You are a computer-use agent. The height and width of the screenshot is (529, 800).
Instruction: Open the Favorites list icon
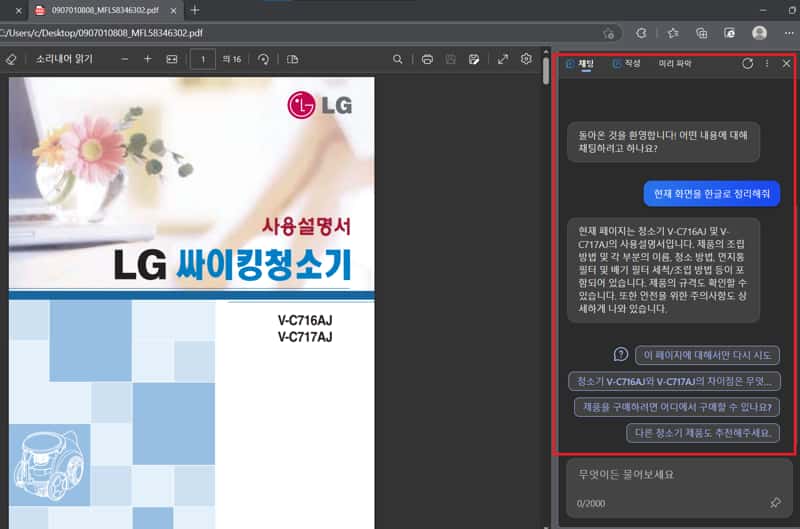click(673, 33)
